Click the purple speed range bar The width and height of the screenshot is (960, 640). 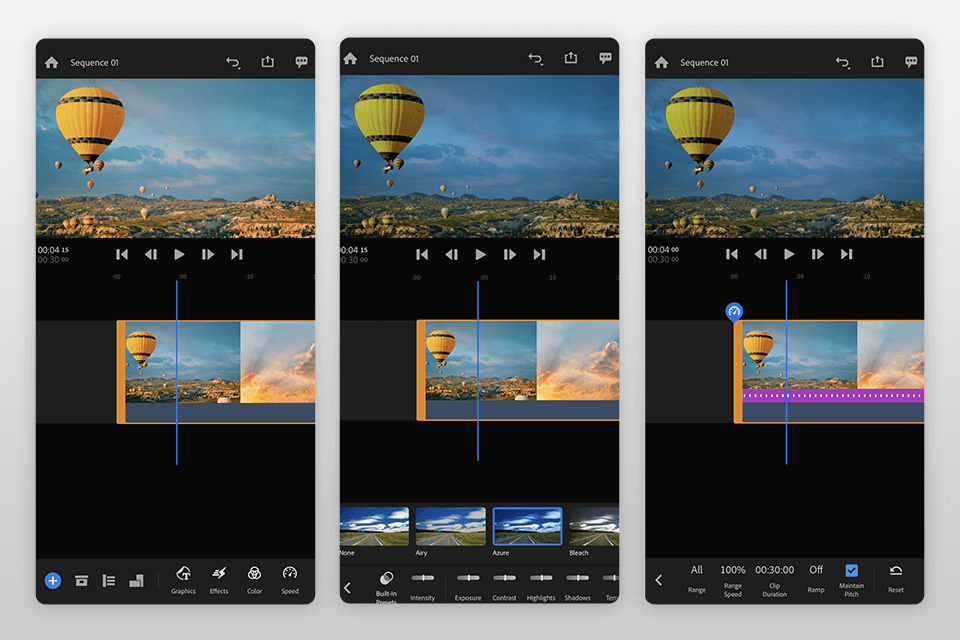tap(833, 396)
